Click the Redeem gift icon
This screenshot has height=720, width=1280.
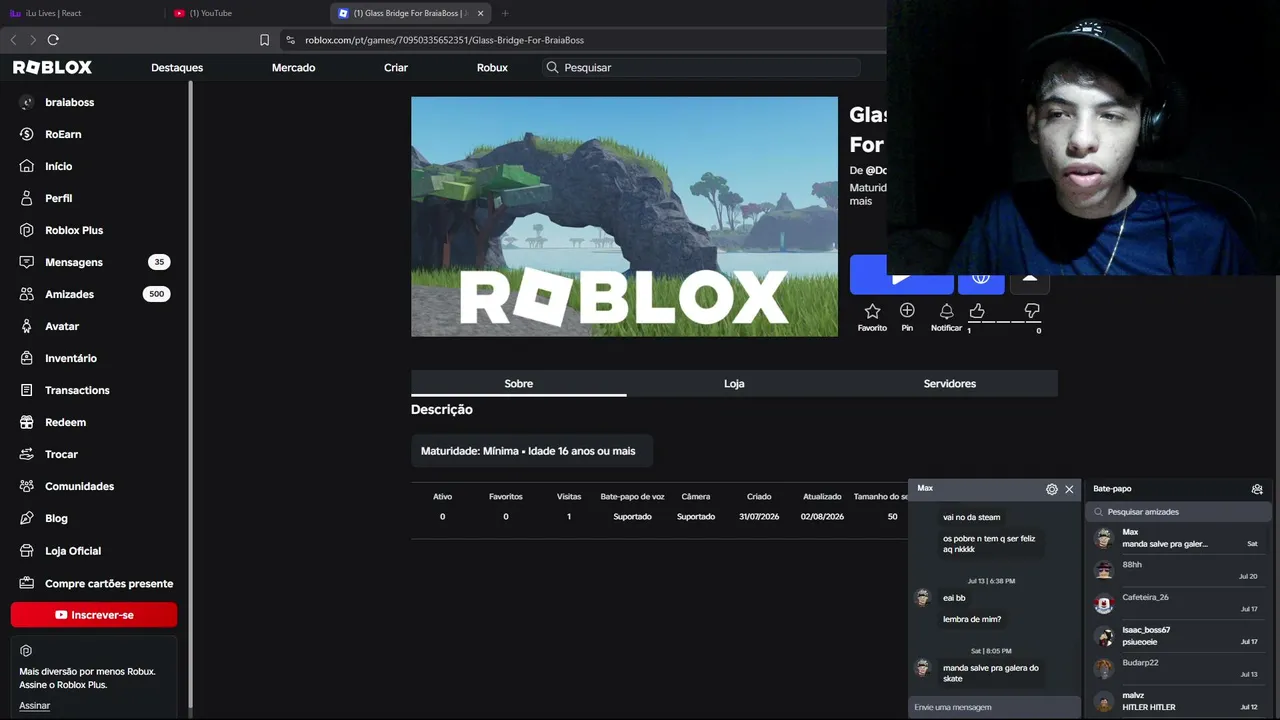coord(27,422)
